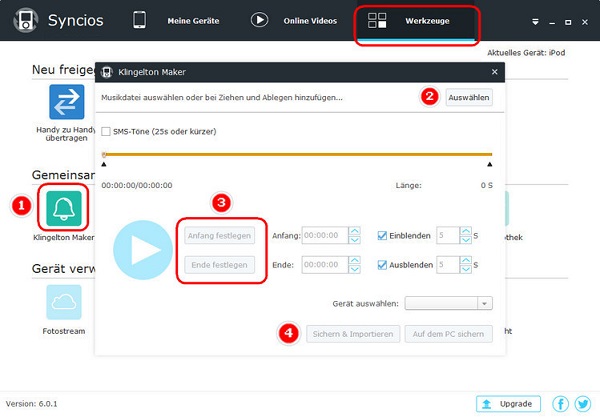
Task: Click Ende festlegen button
Action: [219, 265]
